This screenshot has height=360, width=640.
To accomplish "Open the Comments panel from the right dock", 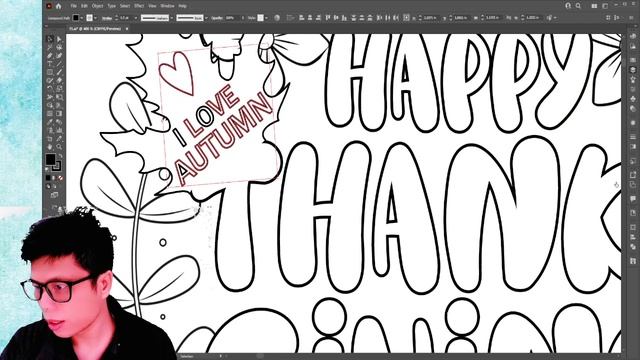I will point(633,199).
